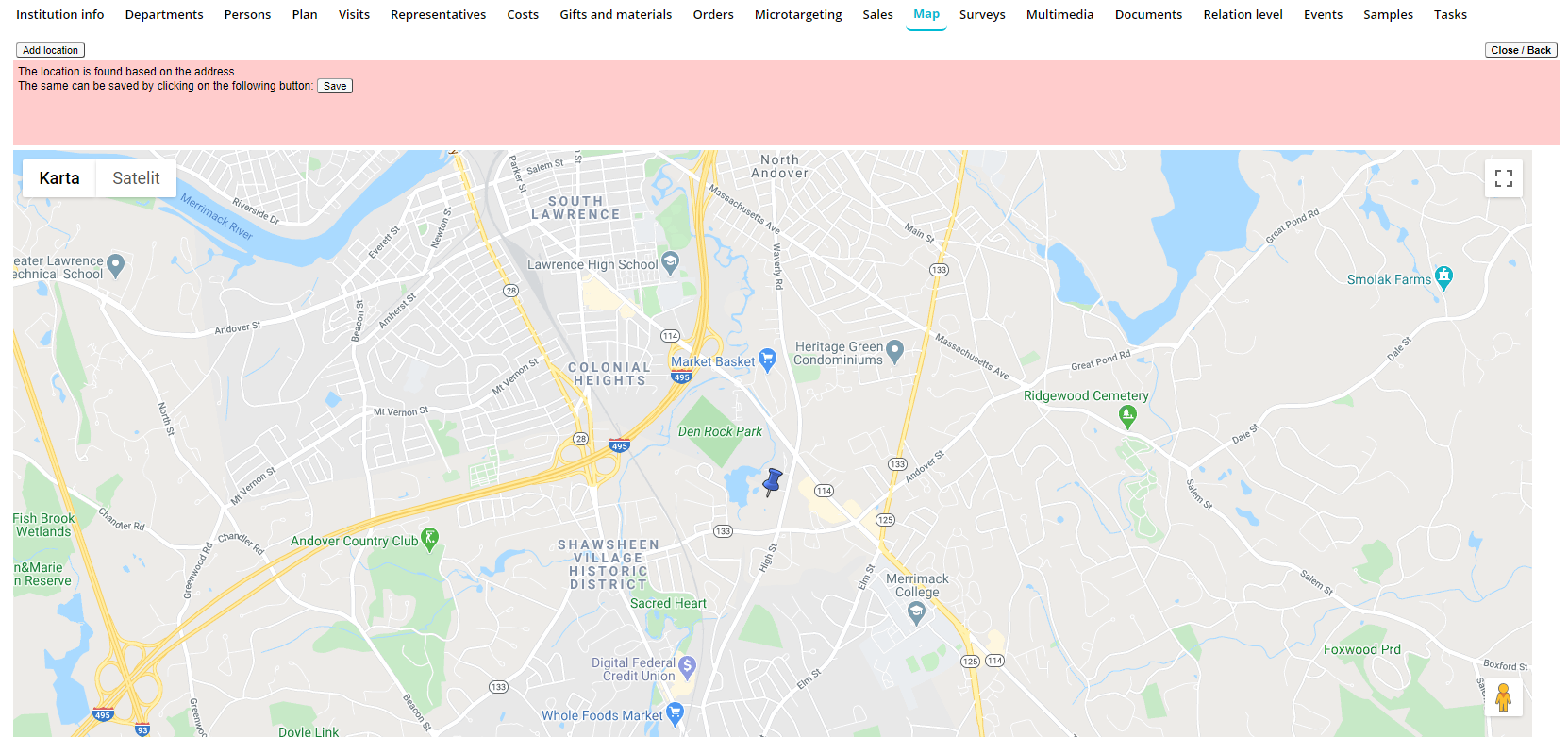Click the blue pushpin location marker
1568x737 pixels.
click(x=772, y=482)
